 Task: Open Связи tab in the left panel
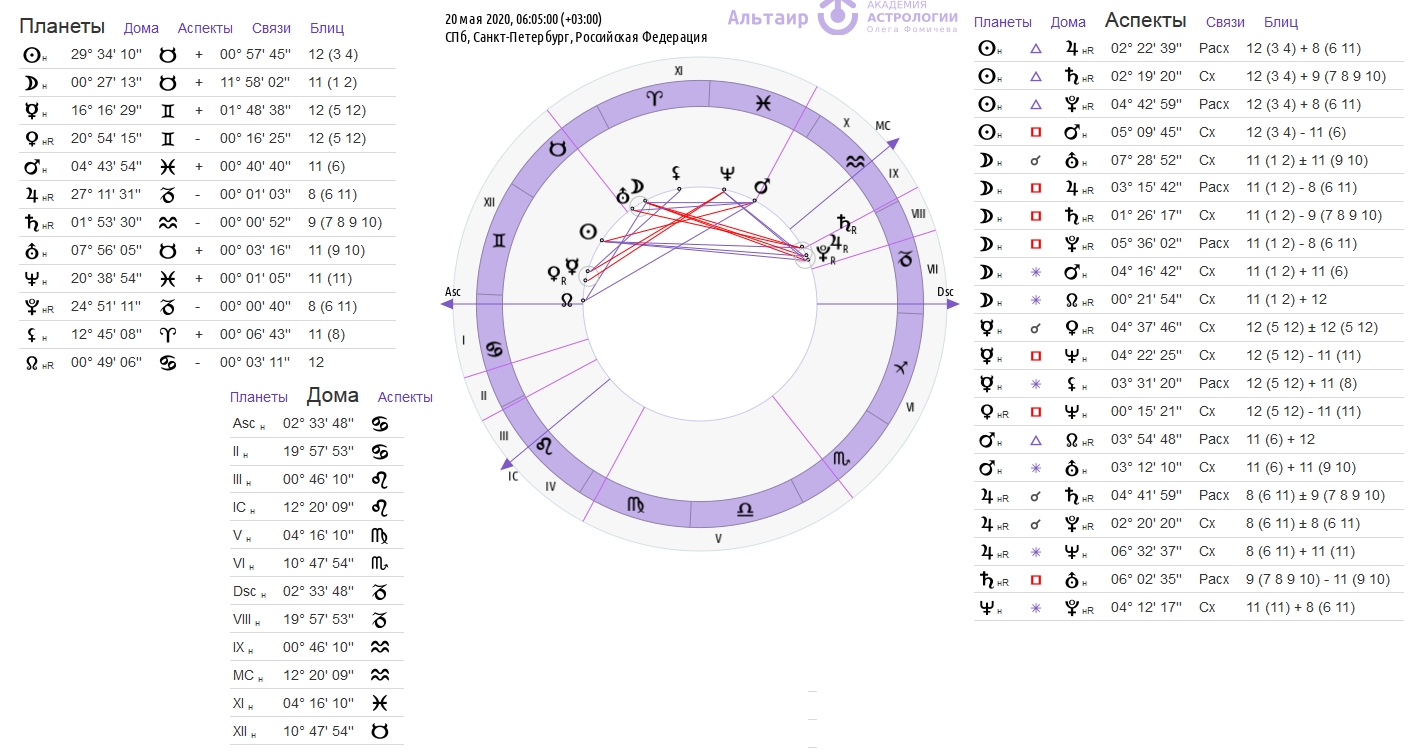270,28
